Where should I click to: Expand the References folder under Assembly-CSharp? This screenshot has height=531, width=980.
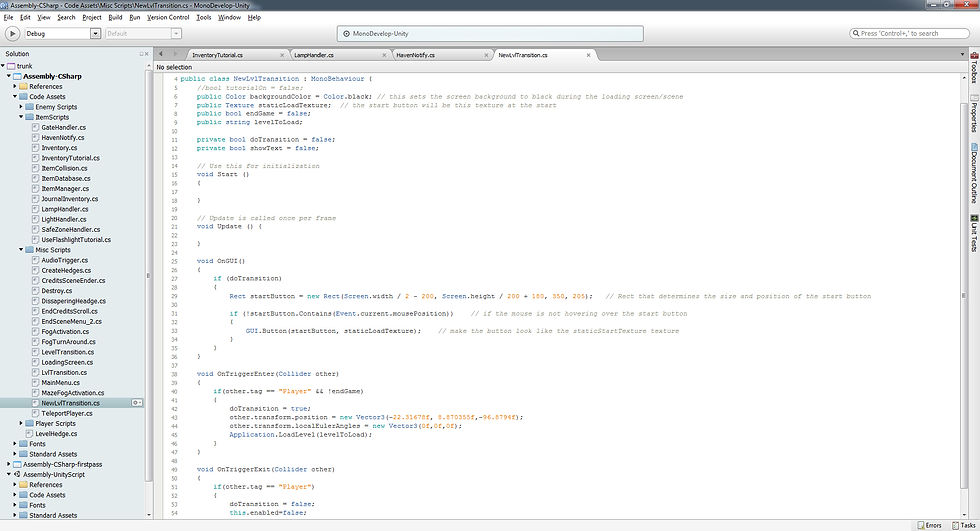(15, 86)
